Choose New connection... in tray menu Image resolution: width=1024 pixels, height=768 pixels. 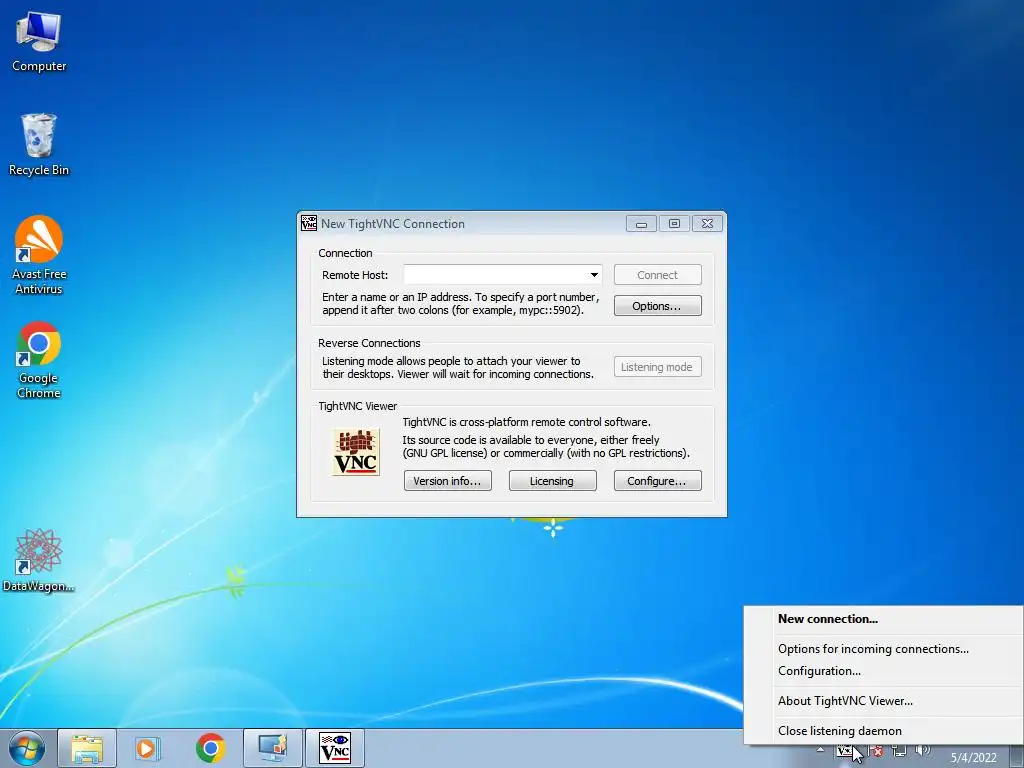(883, 619)
